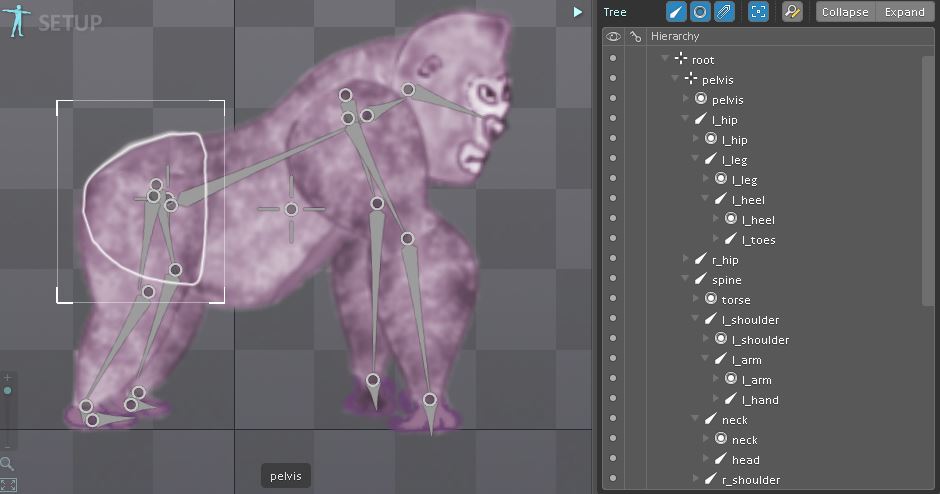Select the root node crosshair icon

coord(680,59)
